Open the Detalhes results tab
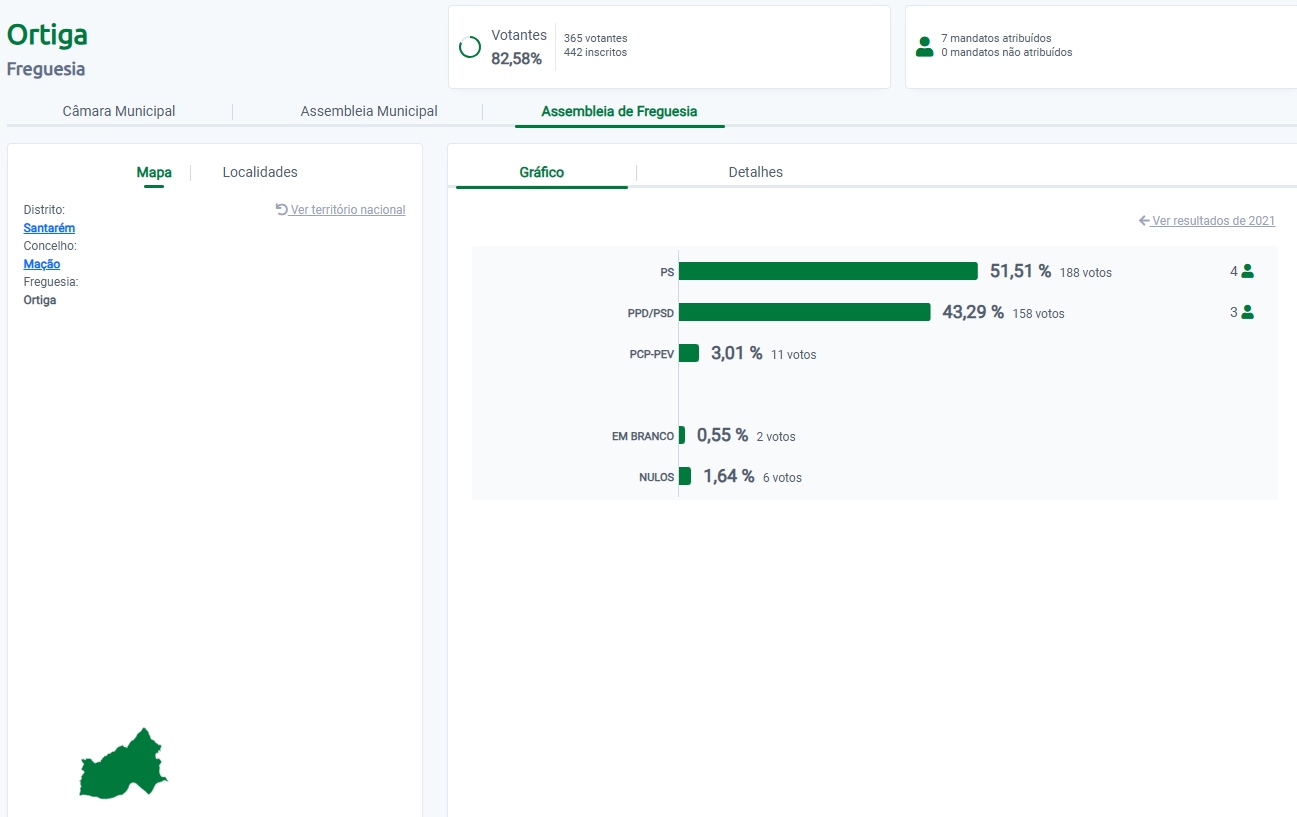This screenshot has width=1297, height=817. [755, 172]
